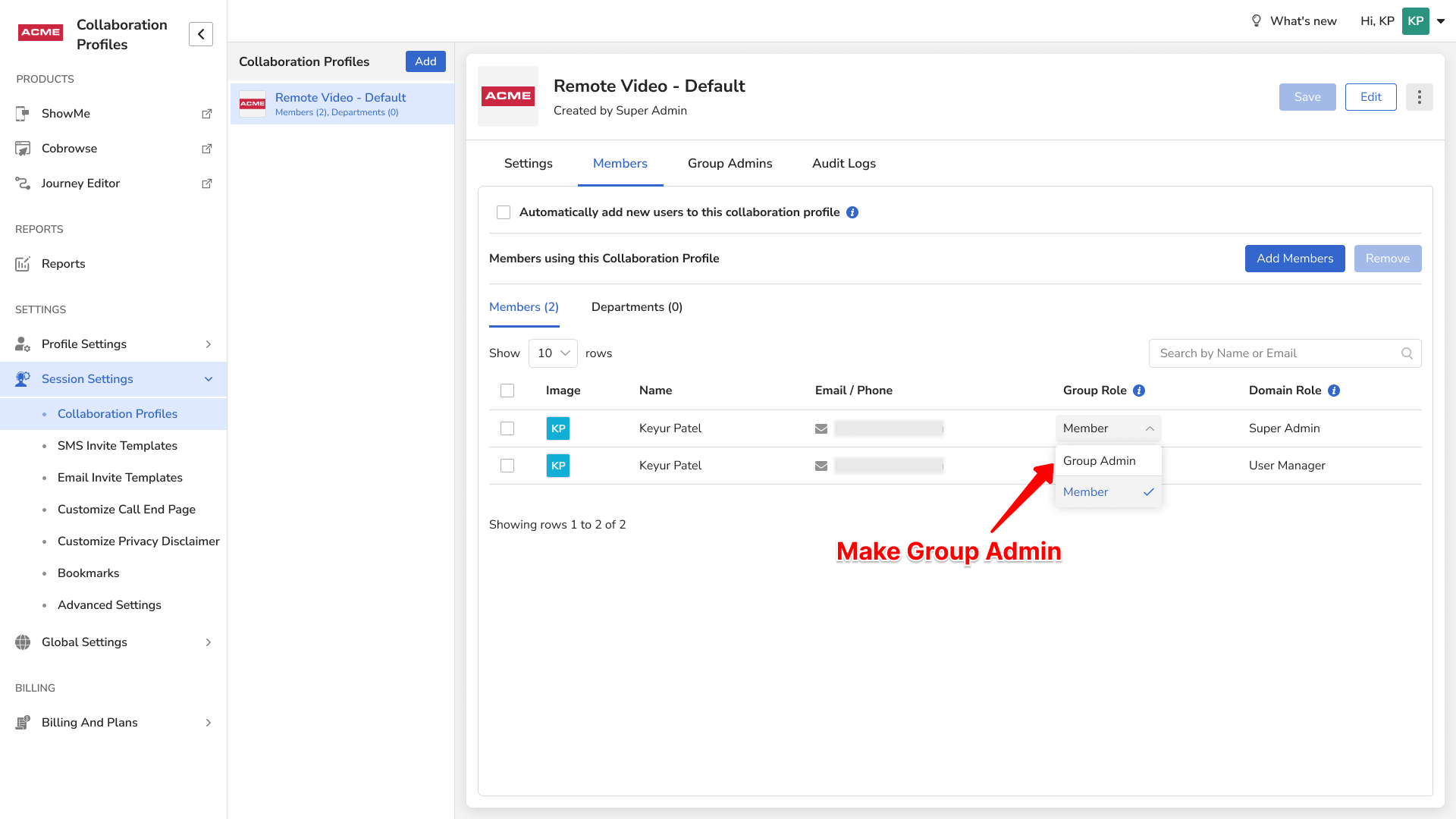The width and height of the screenshot is (1456, 819).
Task: Choose Group Admin from role dropdown
Action: 1100,461
